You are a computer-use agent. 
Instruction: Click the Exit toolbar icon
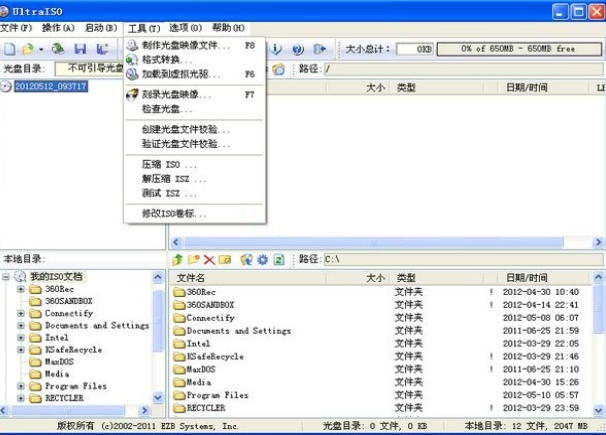[x=320, y=49]
